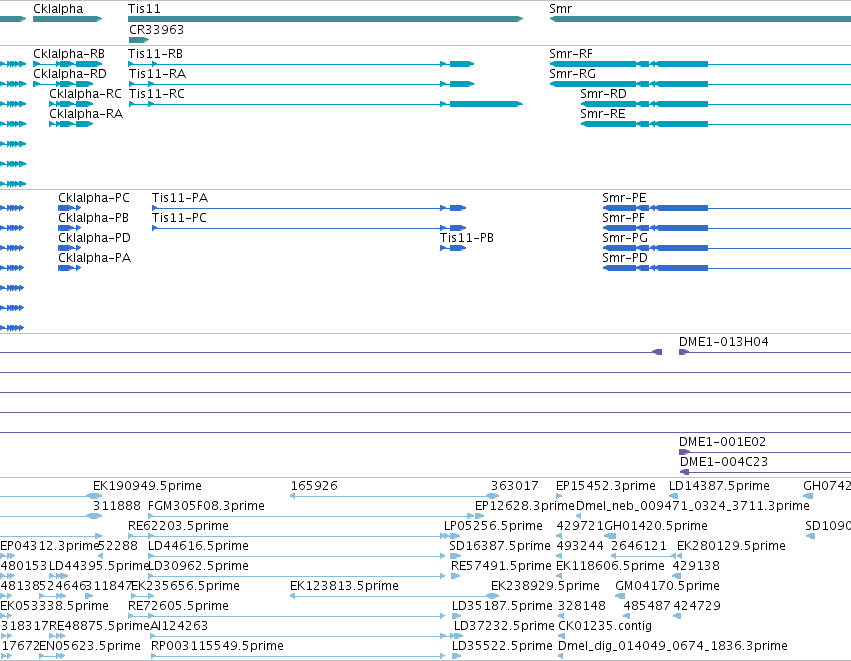Select protein Smr-PF label

[624, 218]
